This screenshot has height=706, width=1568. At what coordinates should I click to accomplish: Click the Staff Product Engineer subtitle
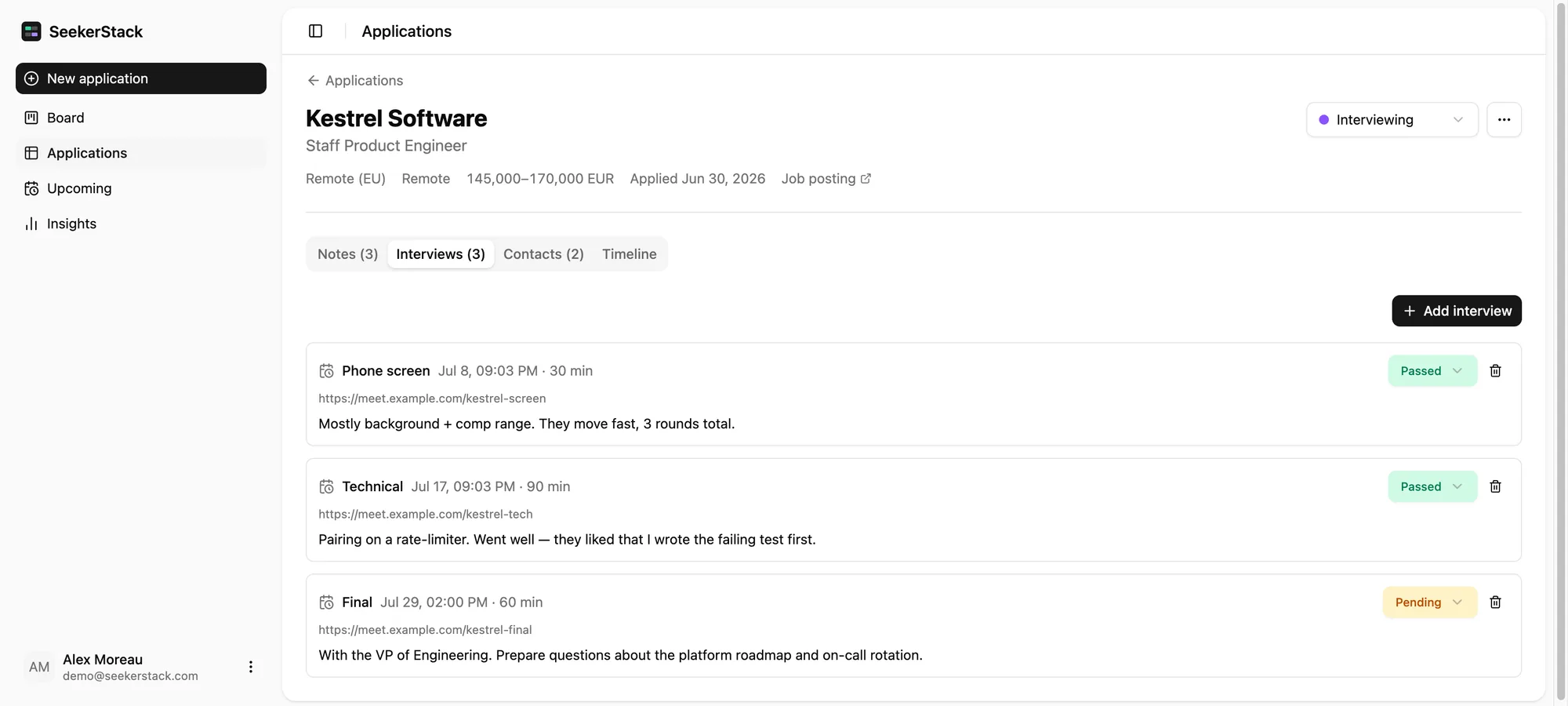pos(386,146)
